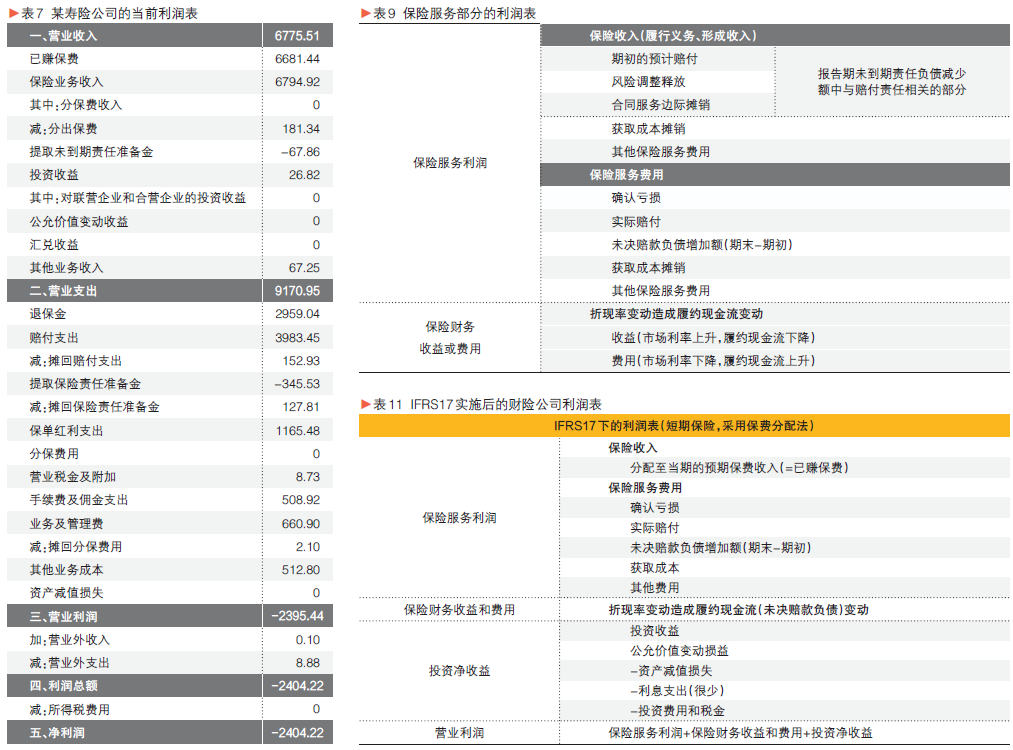
Task: Select the 减:分出保费 row label
Action: [63, 129]
